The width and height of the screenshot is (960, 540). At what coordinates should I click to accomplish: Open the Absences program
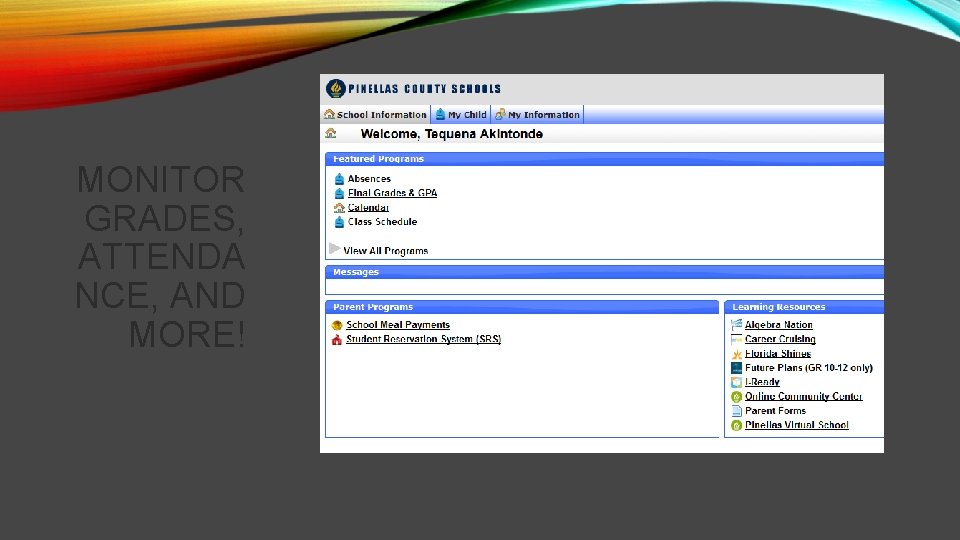(x=369, y=179)
